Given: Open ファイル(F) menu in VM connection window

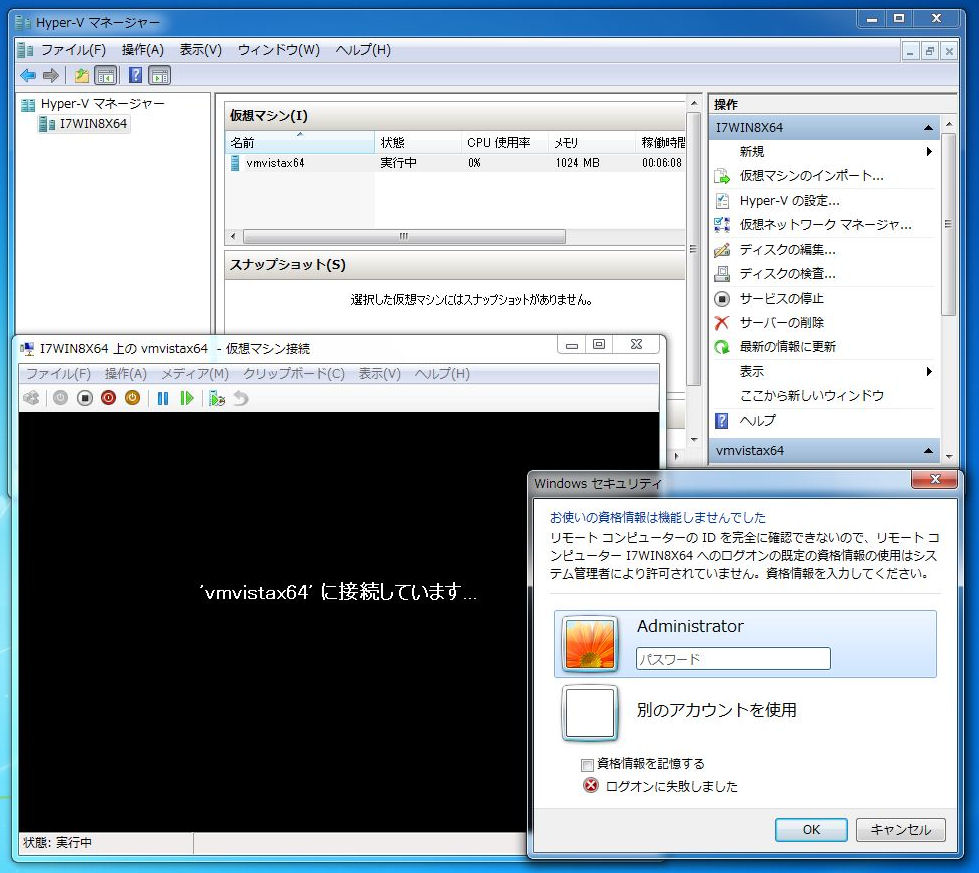Looking at the screenshot, I should click(58, 373).
